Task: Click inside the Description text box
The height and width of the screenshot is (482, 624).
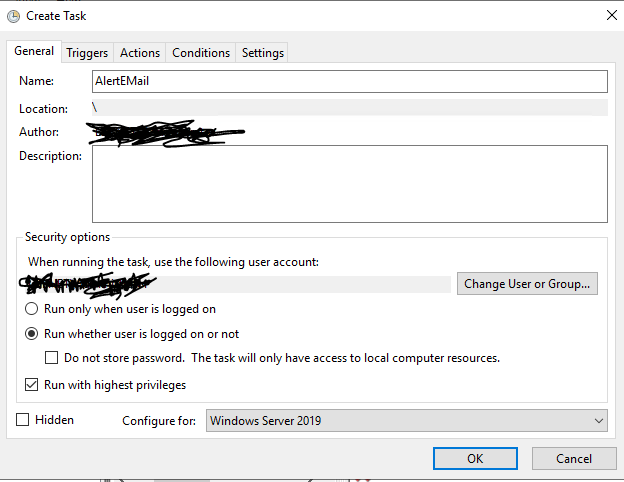Action: [x=350, y=184]
